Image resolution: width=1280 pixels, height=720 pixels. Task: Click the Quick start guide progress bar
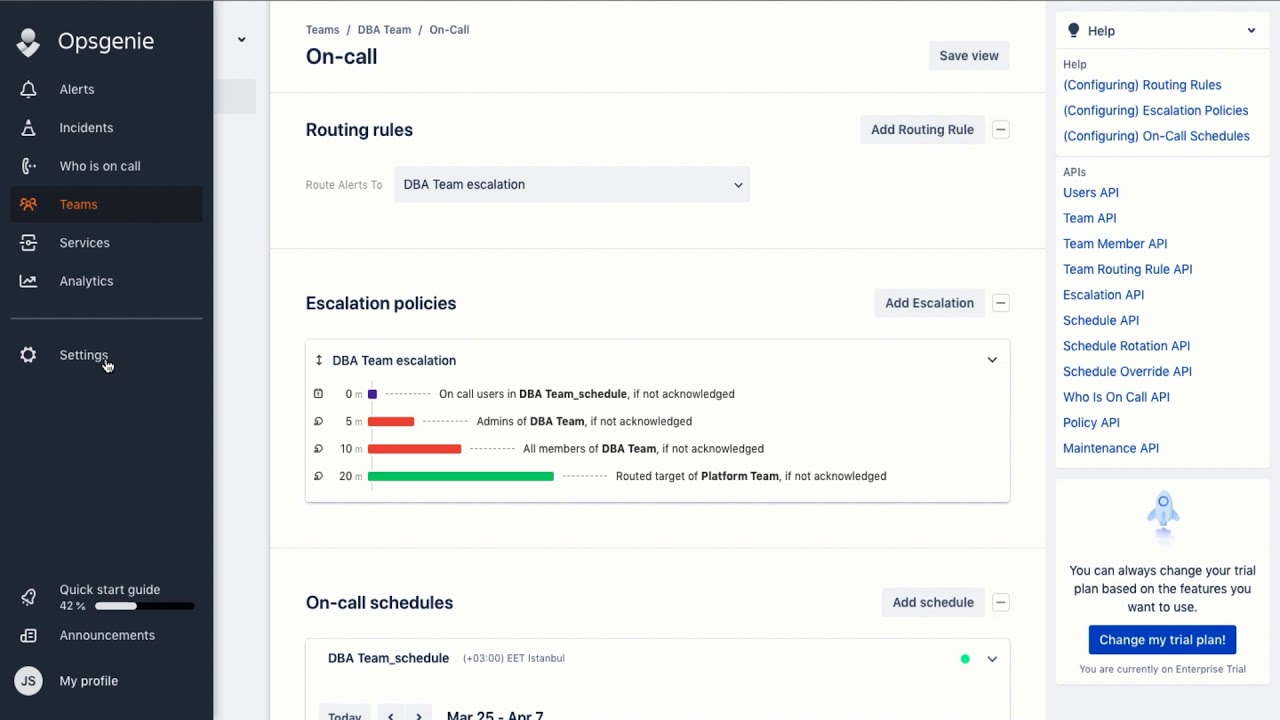[x=145, y=606]
